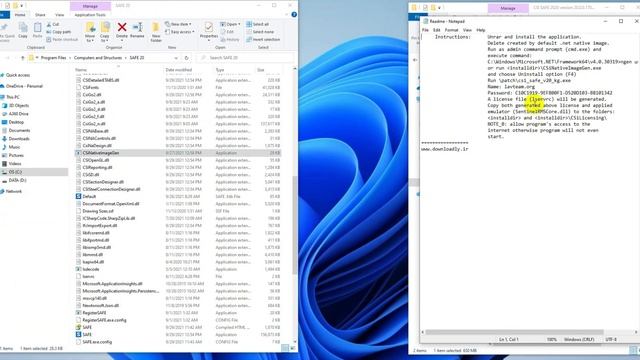640x360 pixels.
Task: Open Quick Access Toolbar dropdown in SAFE 20 window
Action: [22, 6]
